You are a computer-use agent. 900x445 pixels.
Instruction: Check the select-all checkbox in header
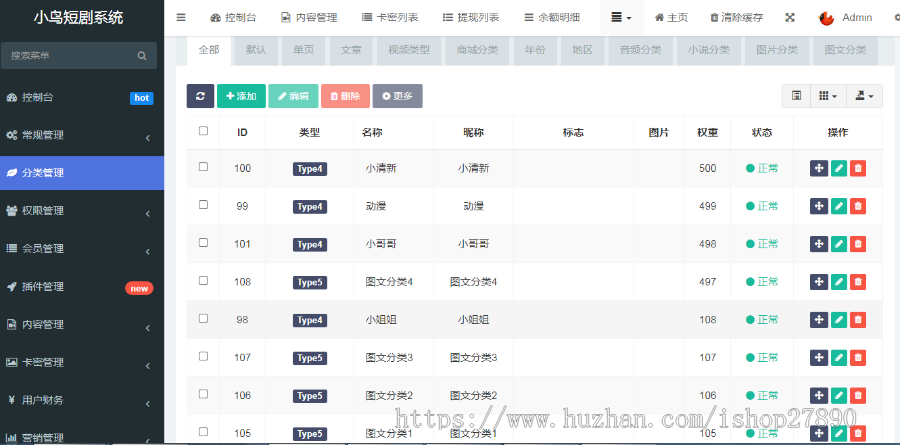coord(204,131)
